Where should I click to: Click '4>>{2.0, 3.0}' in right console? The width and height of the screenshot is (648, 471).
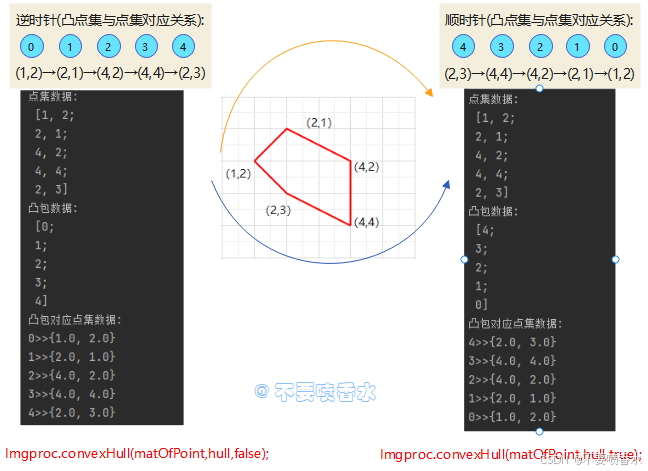tap(512, 342)
